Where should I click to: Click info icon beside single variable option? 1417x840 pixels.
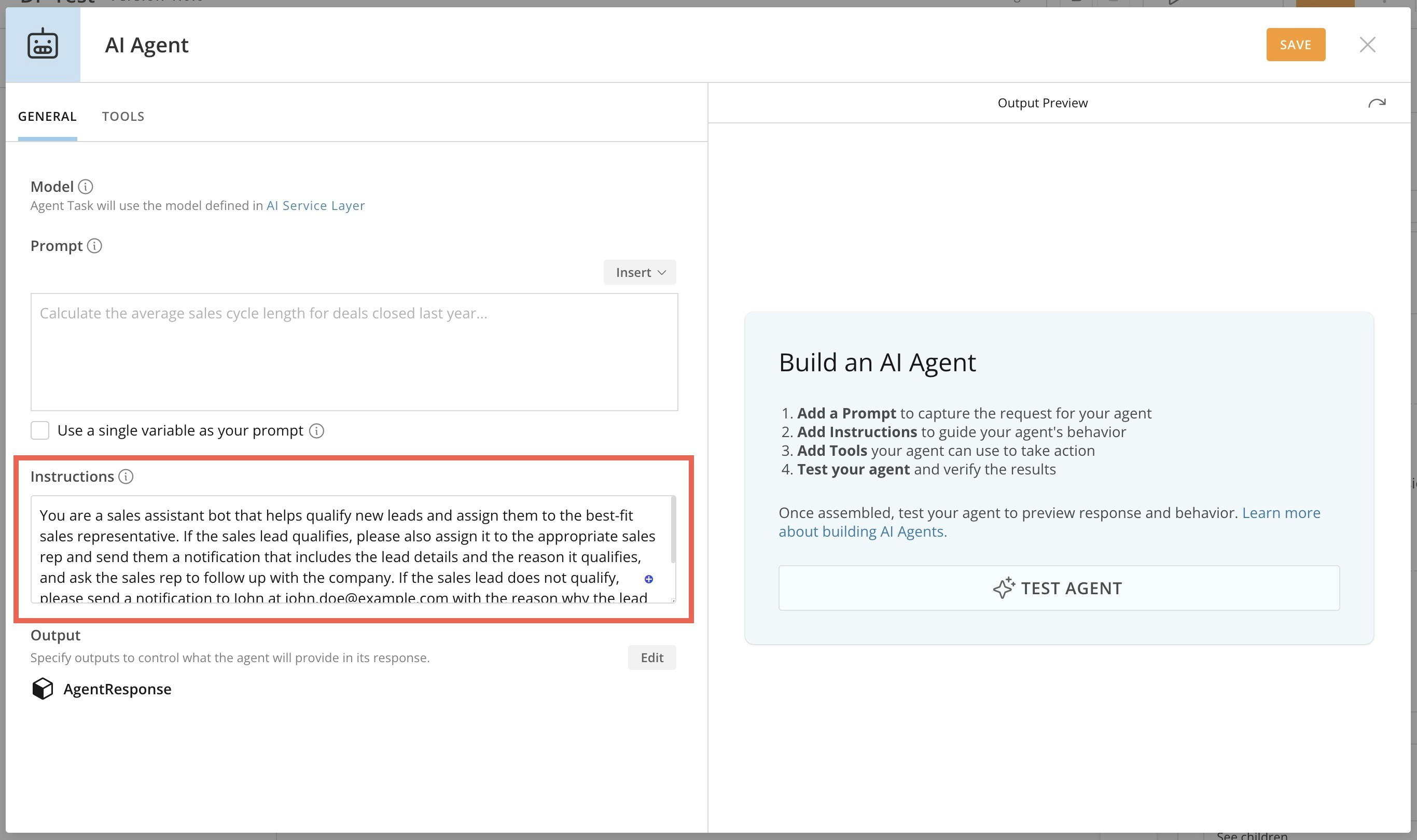(316, 431)
